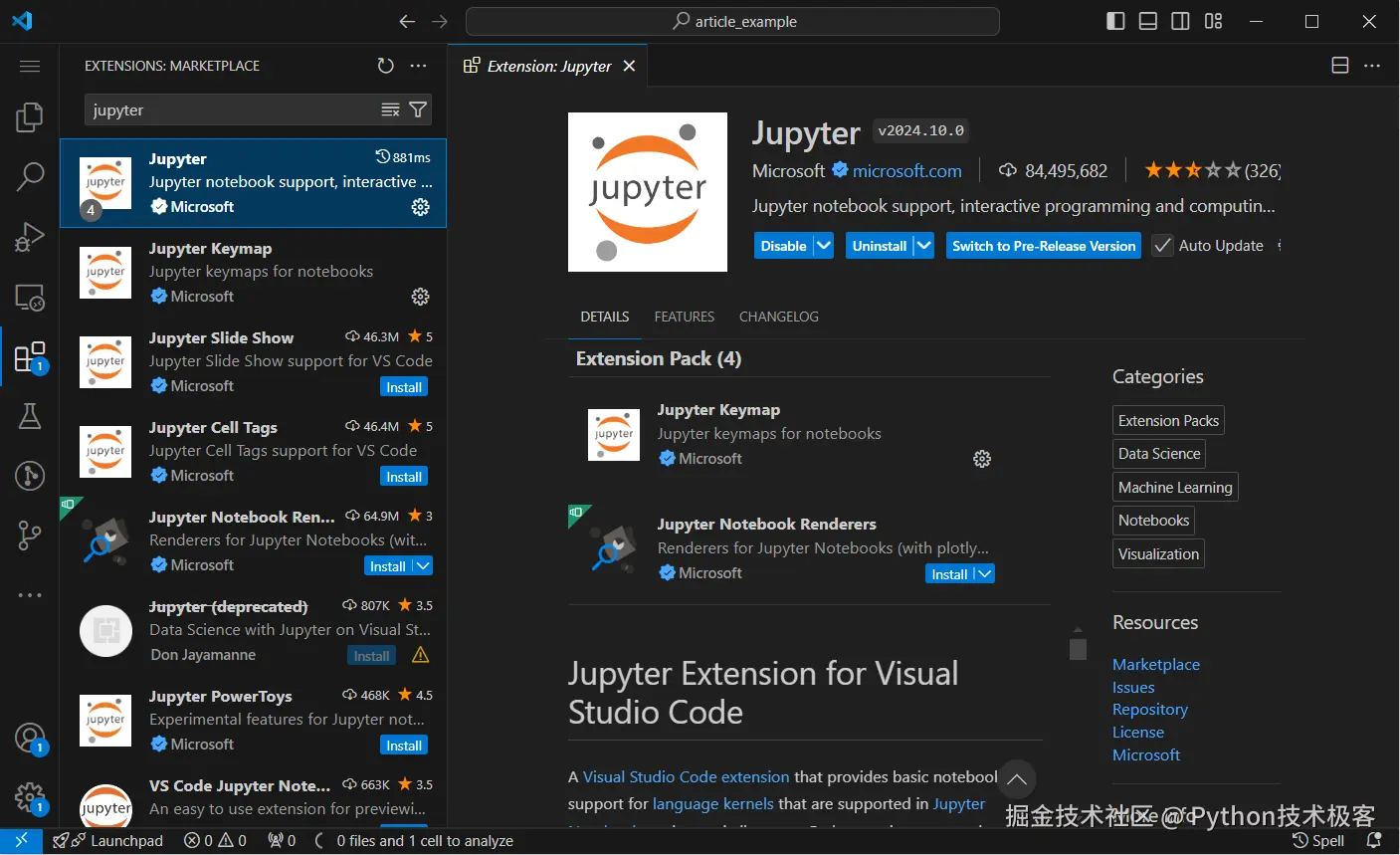Open the extensions filter funnel
Image resolution: width=1400 pixels, height=855 pixels.
pos(418,109)
